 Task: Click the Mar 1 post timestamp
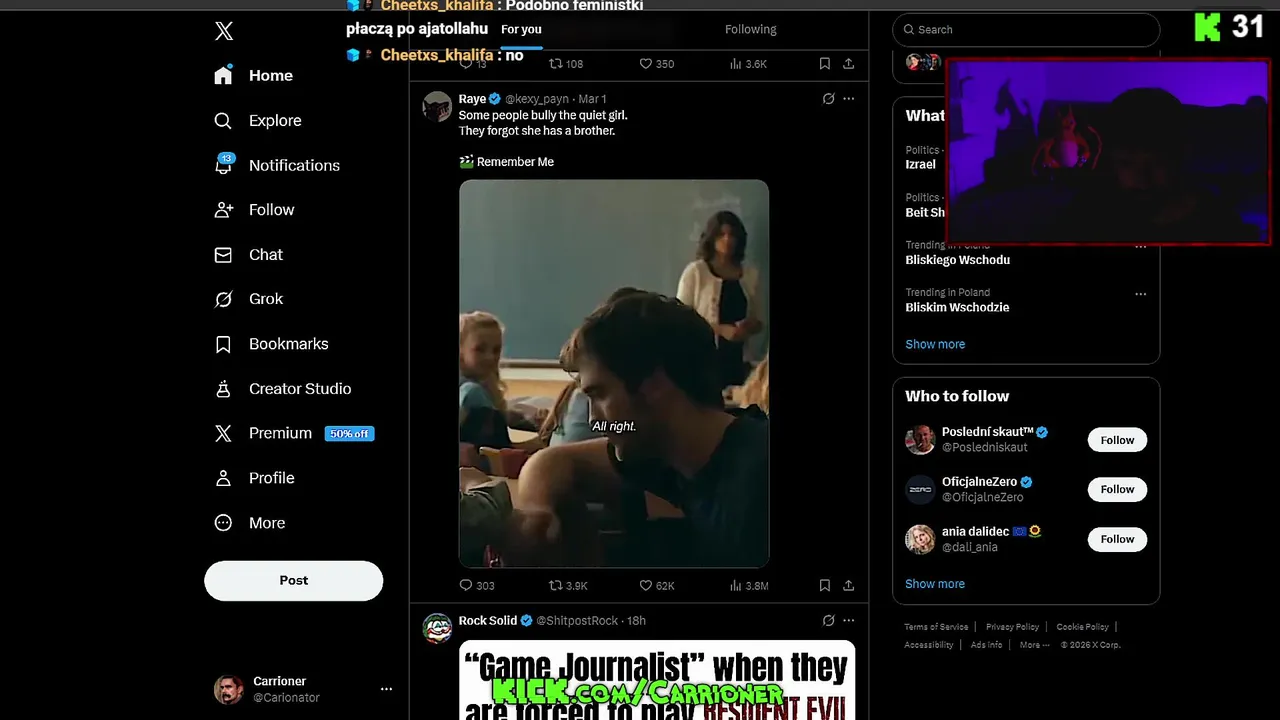pos(592,99)
